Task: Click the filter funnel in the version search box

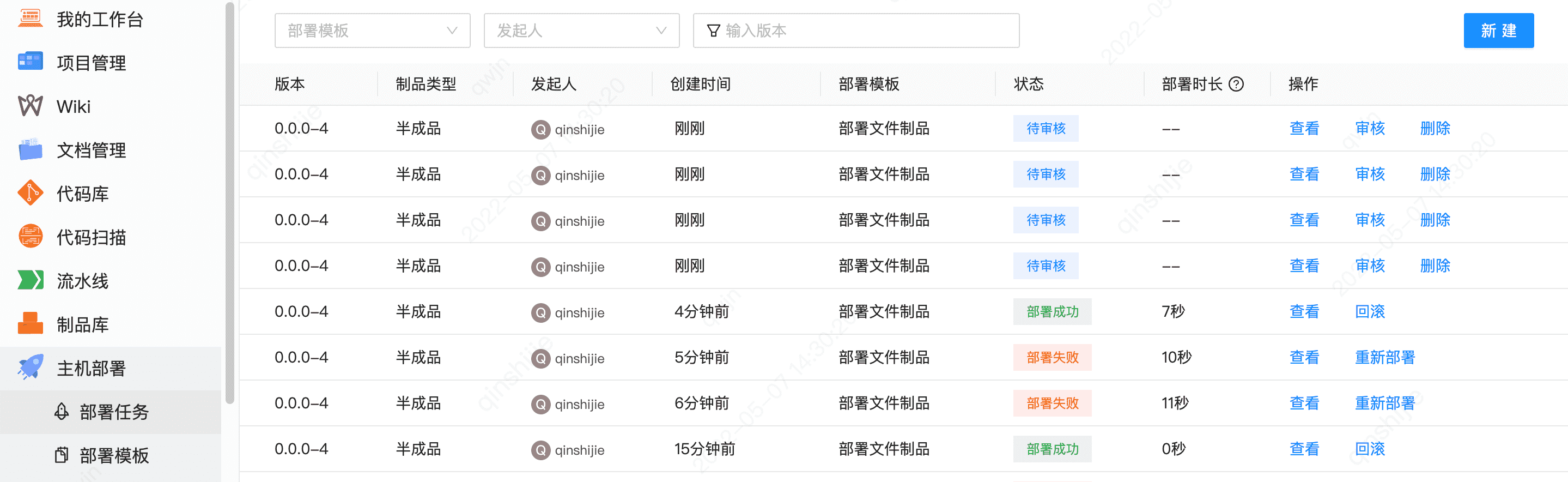Action: pos(713,30)
